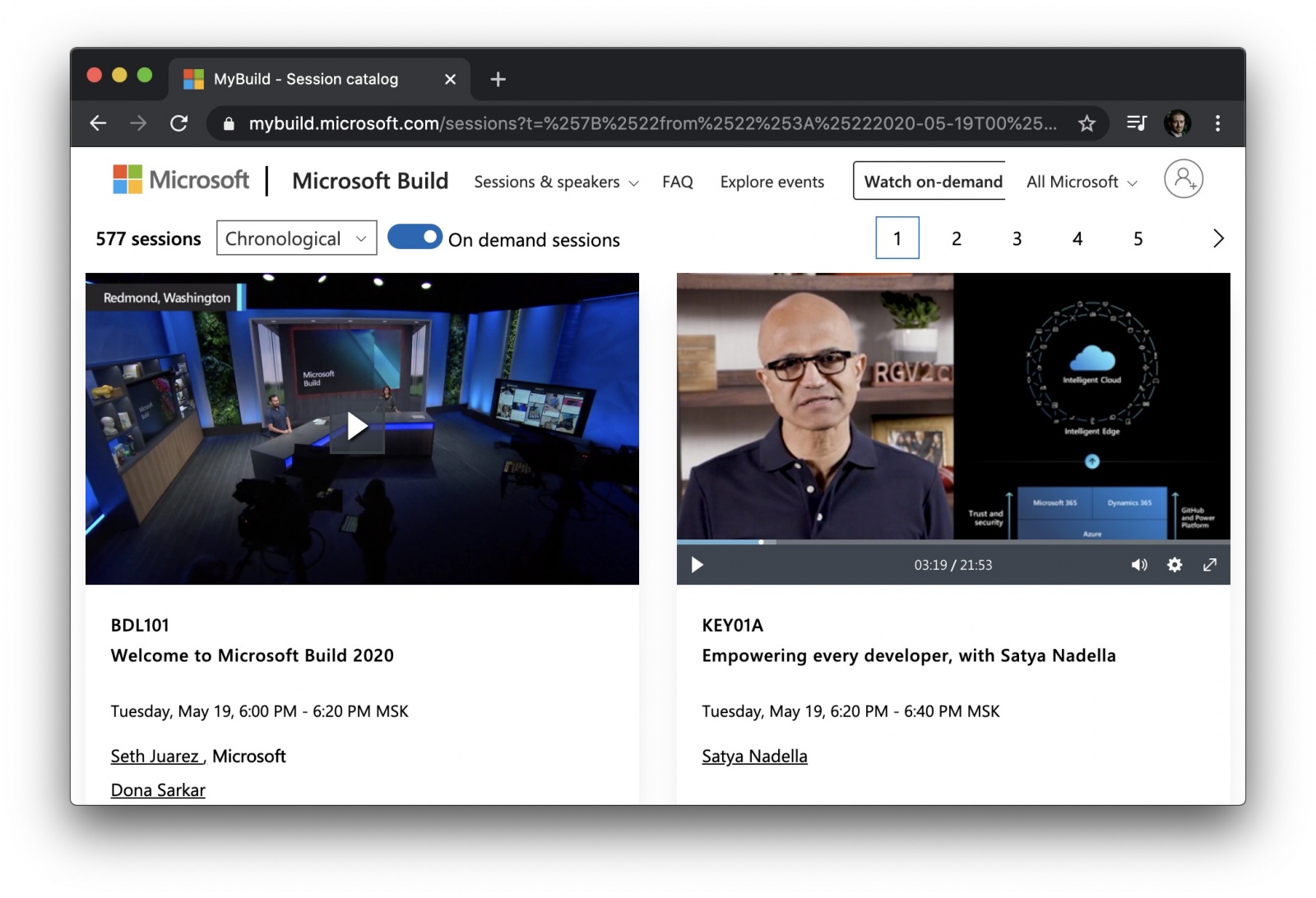This screenshot has height=898, width=1316.
Task: Click the Watch on-demand button
Action: click(929, 180)
